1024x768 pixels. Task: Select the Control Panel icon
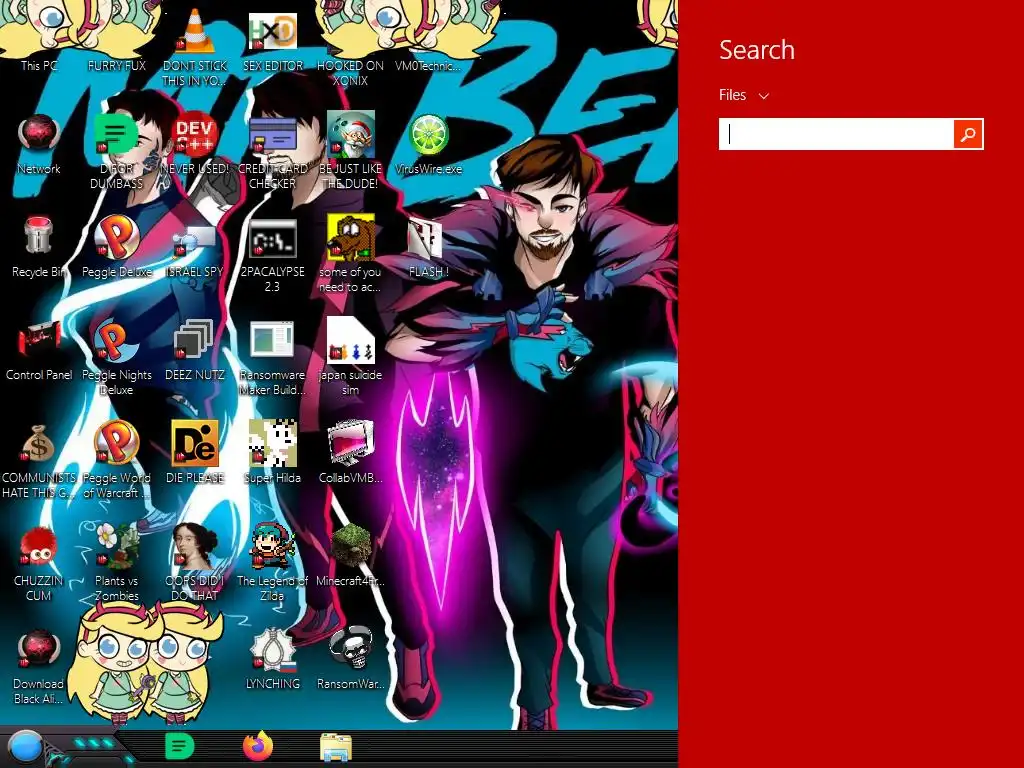[39, 350]
